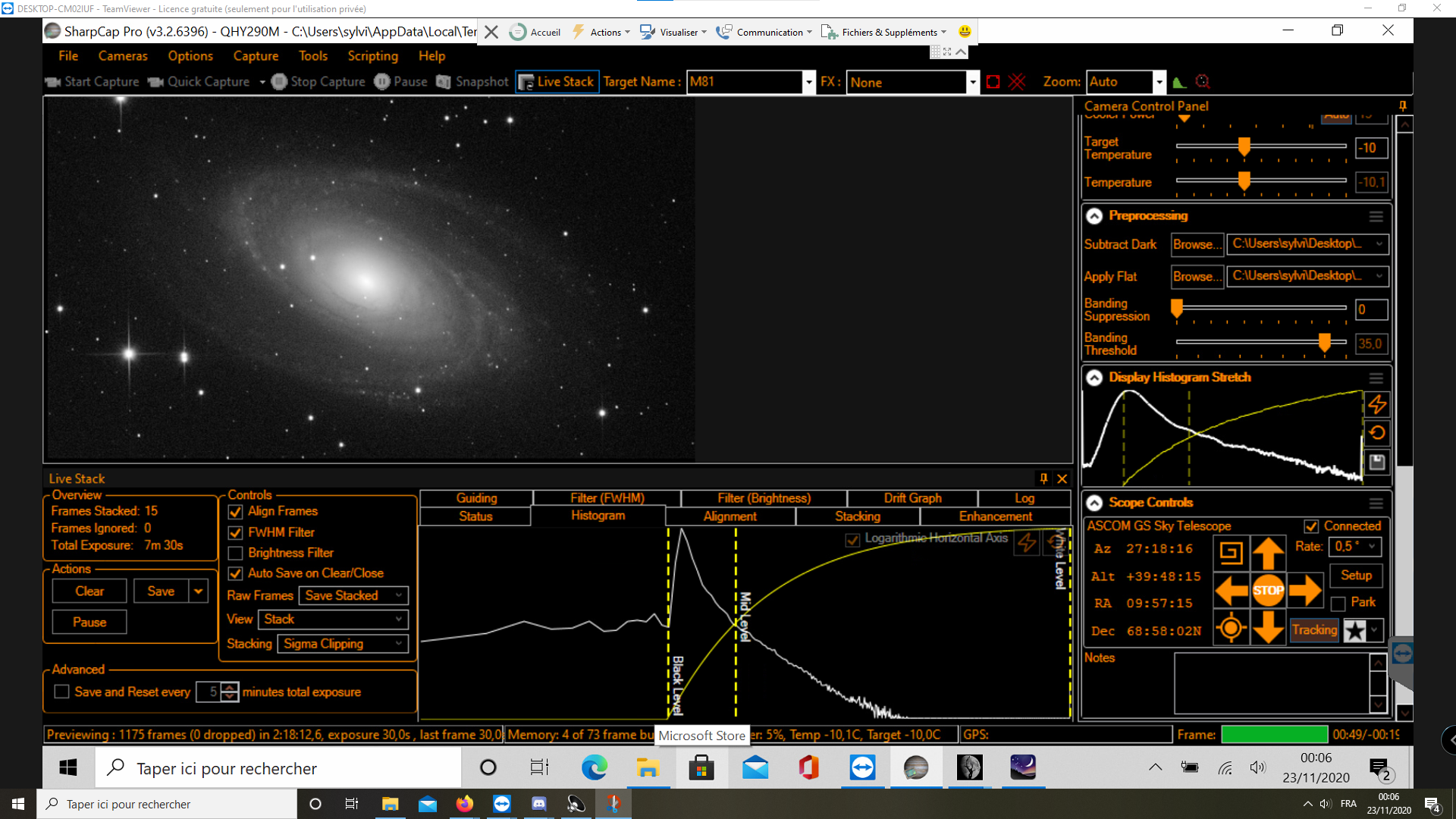Click the scope crosshair target icon

coord(1230,629)
